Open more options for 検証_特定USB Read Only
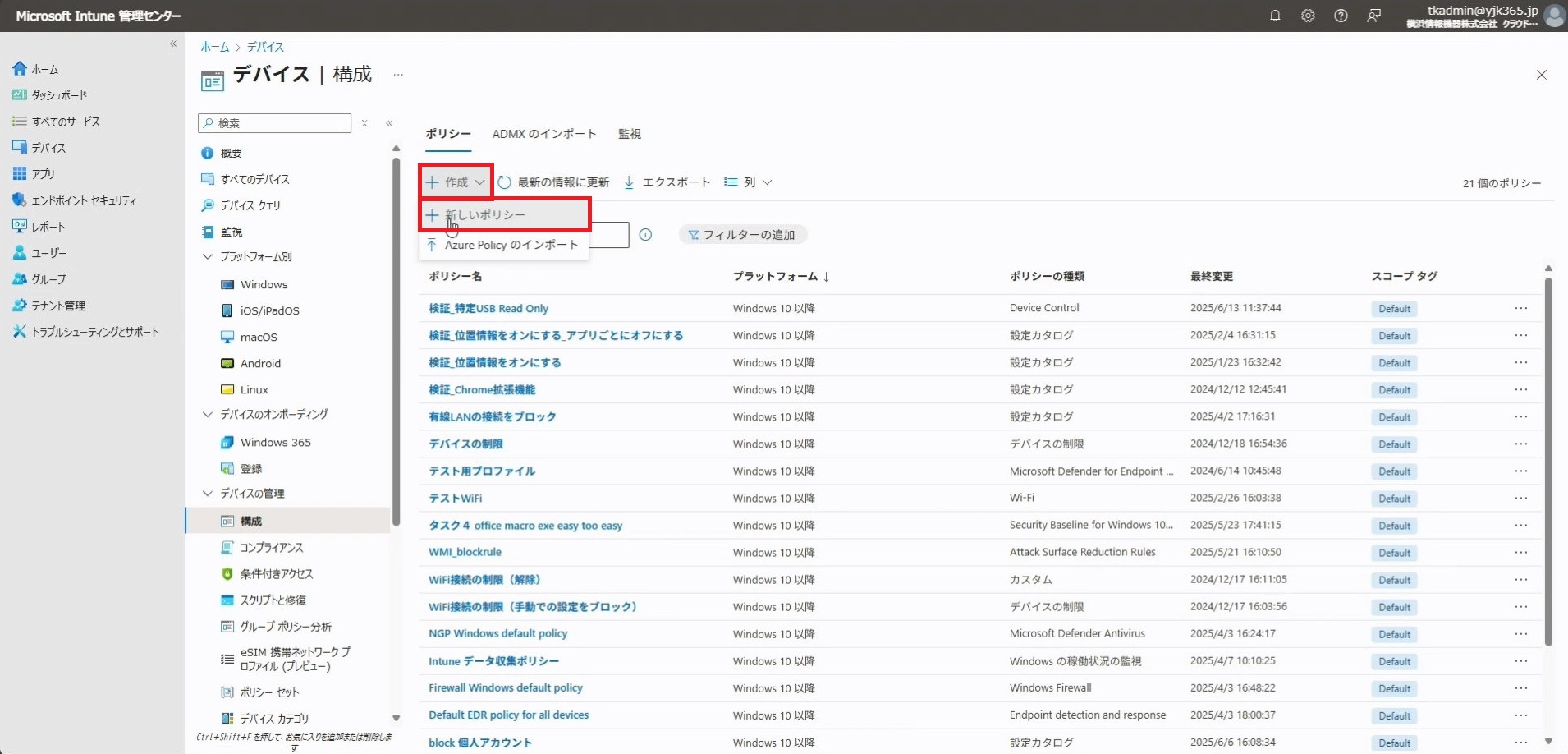 [x=1520, y=309]
